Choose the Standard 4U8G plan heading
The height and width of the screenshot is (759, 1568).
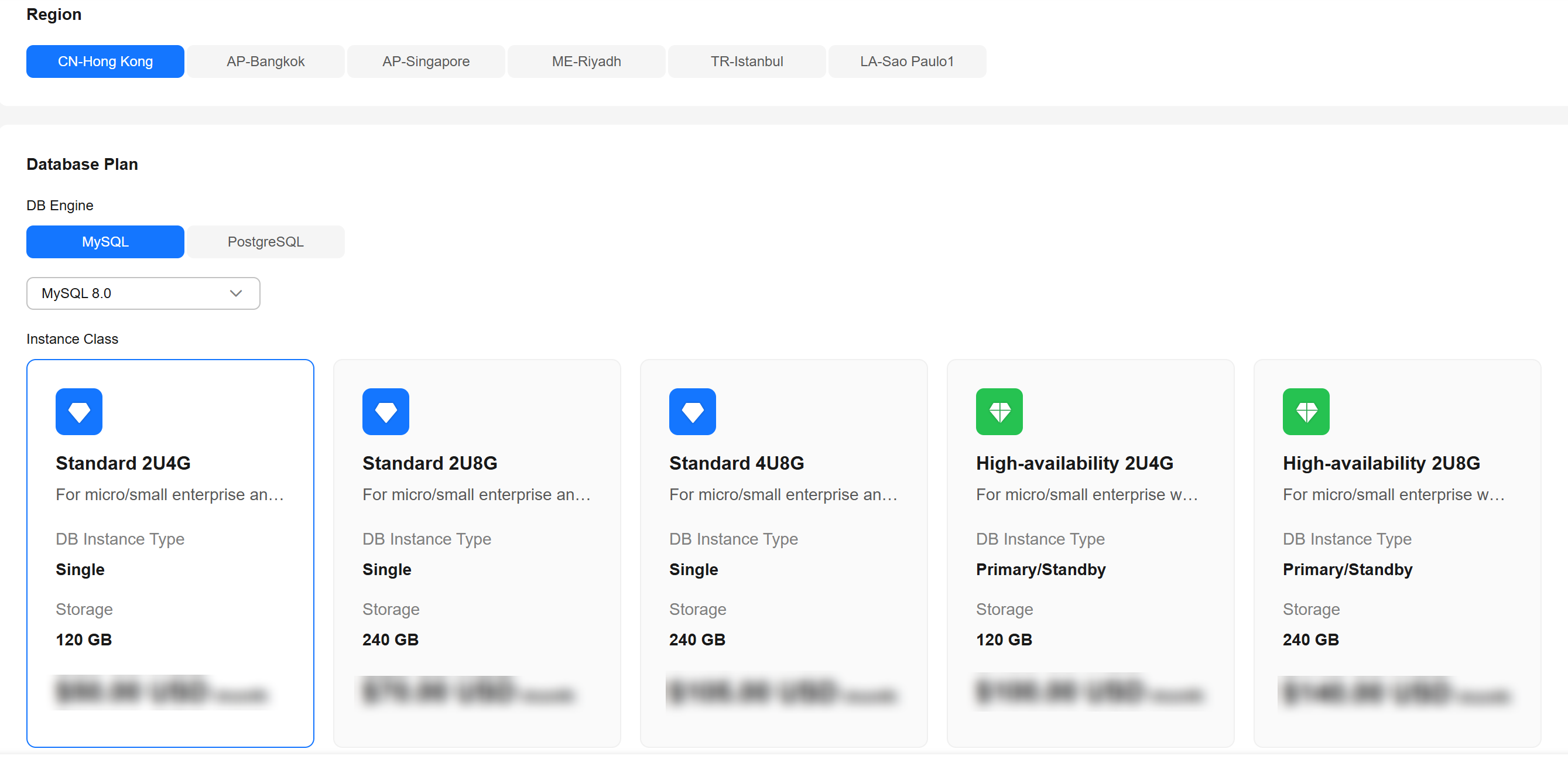737,464
